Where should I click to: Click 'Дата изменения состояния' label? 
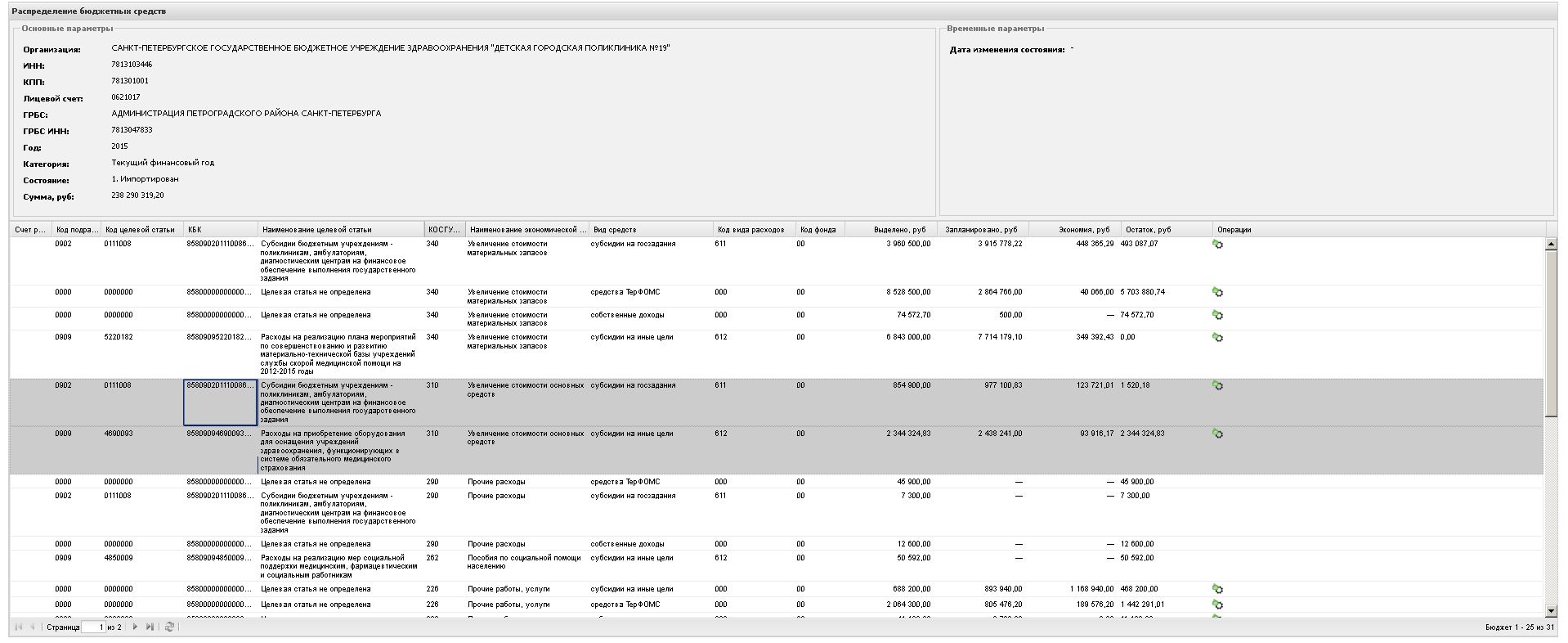[1007, 50]
